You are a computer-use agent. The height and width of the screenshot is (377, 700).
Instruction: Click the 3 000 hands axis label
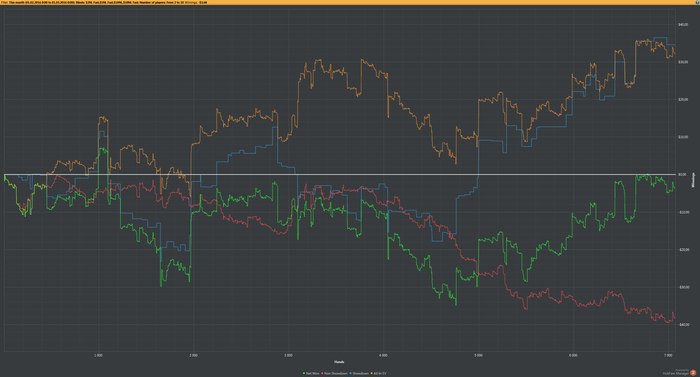[x=288, y=356]
